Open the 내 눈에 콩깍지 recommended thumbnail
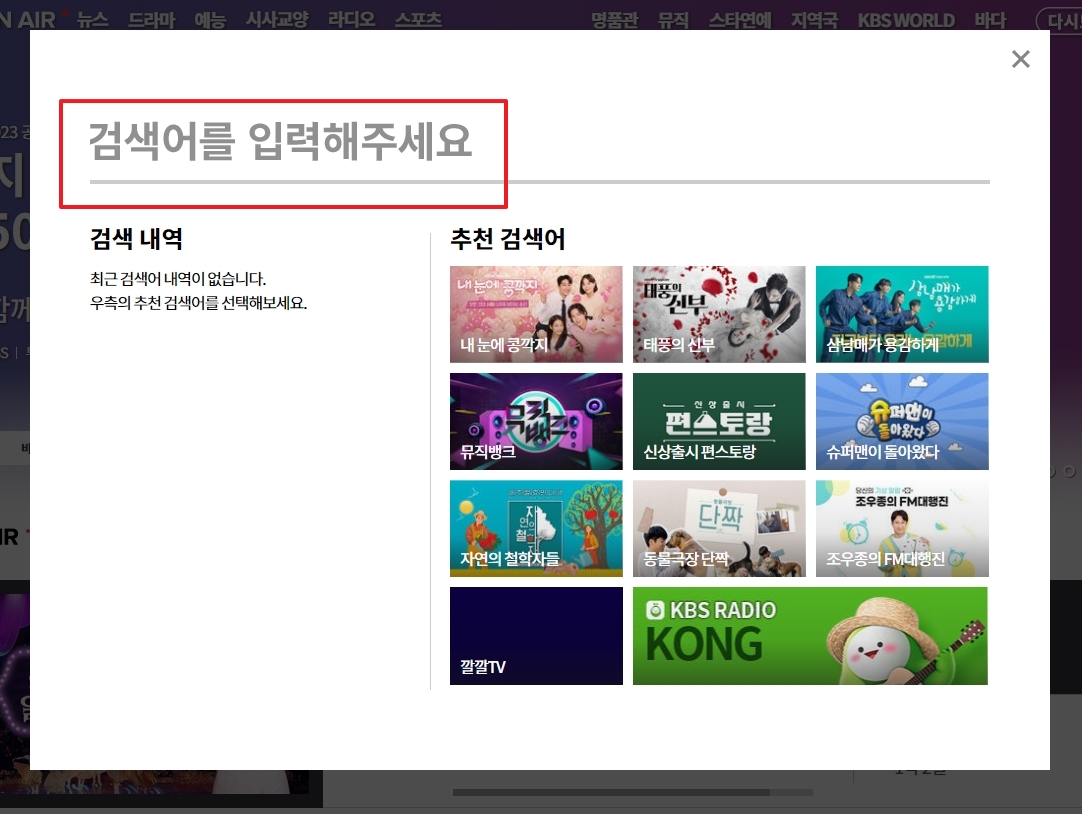Viewport: 1082px width, 814px height. (x=536, y=314)
